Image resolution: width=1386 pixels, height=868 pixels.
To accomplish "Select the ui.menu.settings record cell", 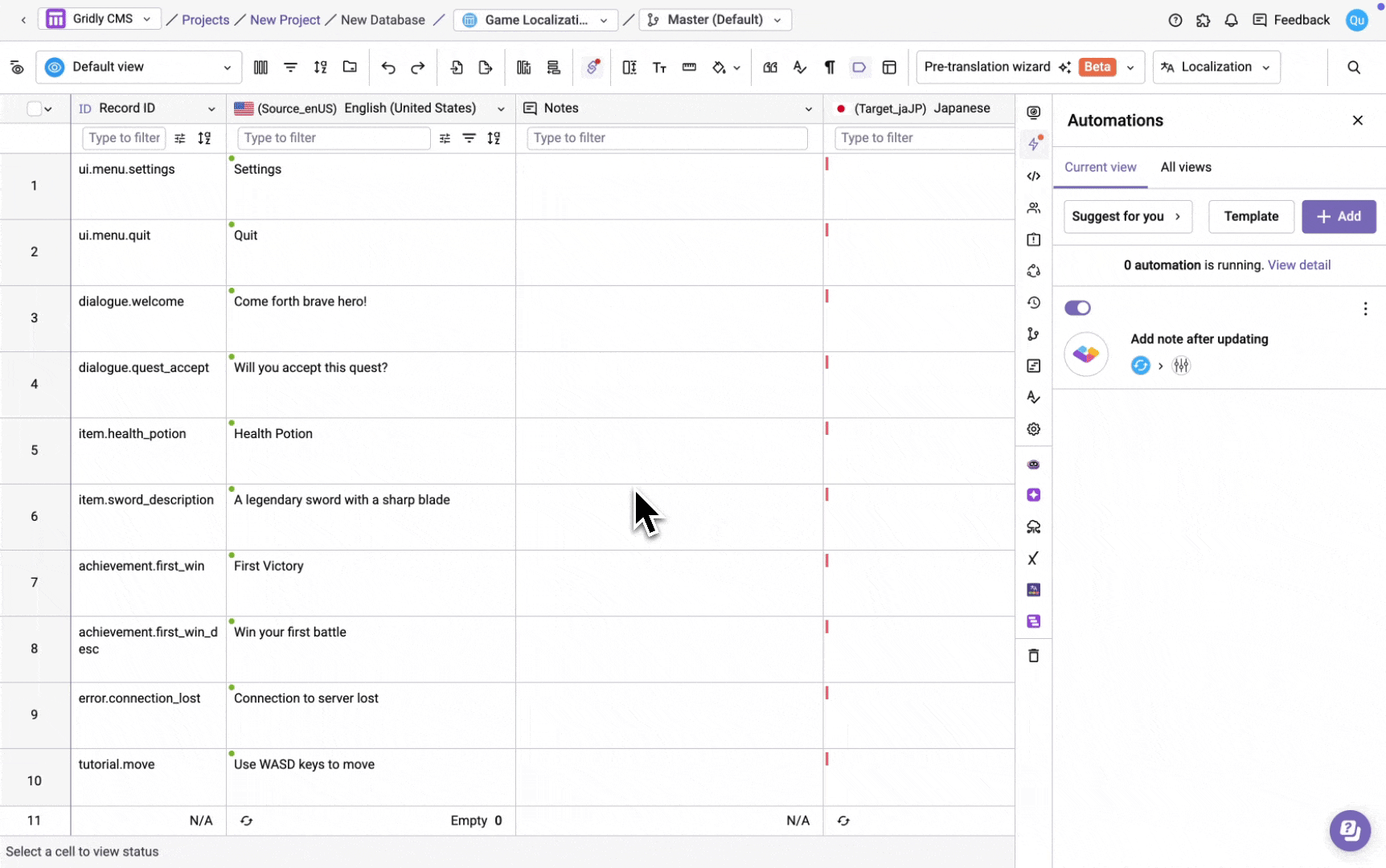I will pos(149,186).
